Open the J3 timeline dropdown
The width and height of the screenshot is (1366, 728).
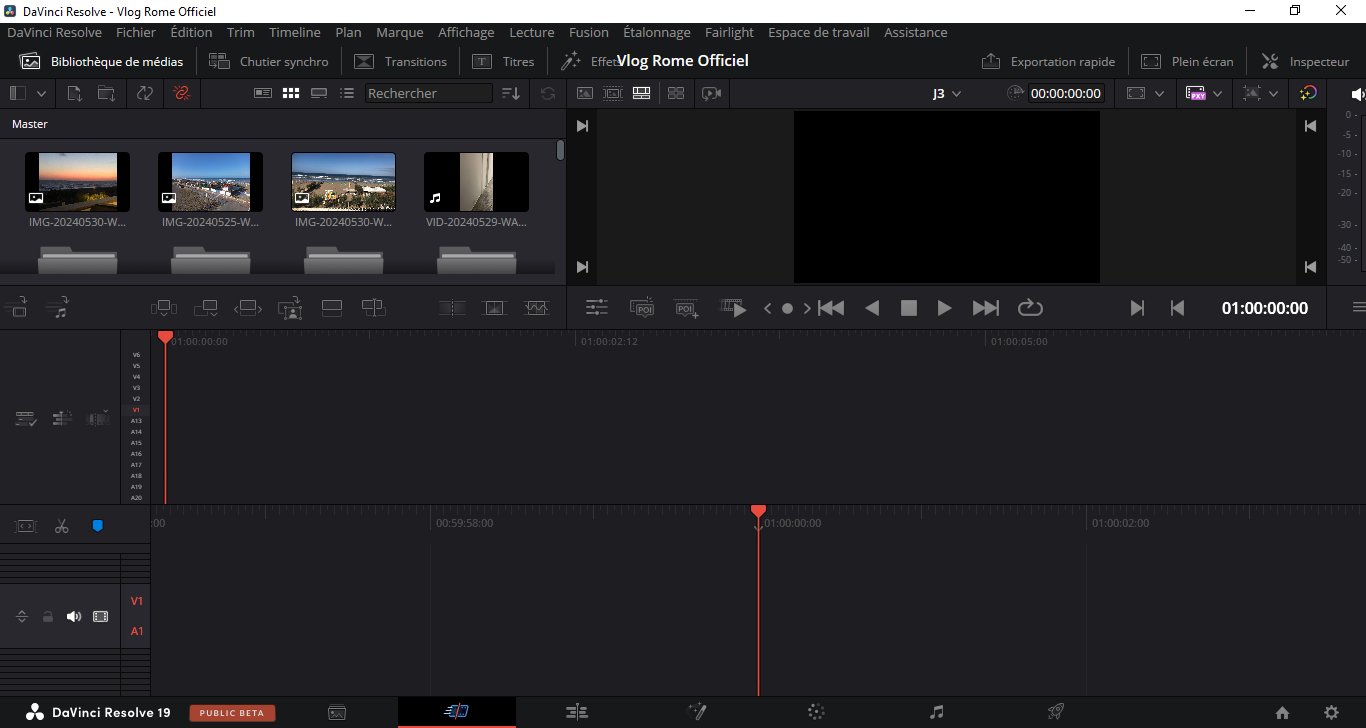[x=946, y=93]
